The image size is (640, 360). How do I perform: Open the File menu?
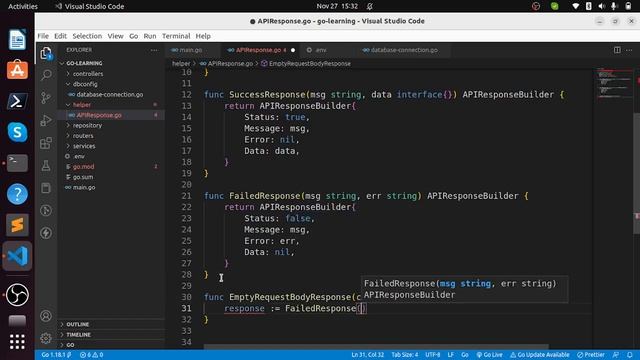coord(43,36)
